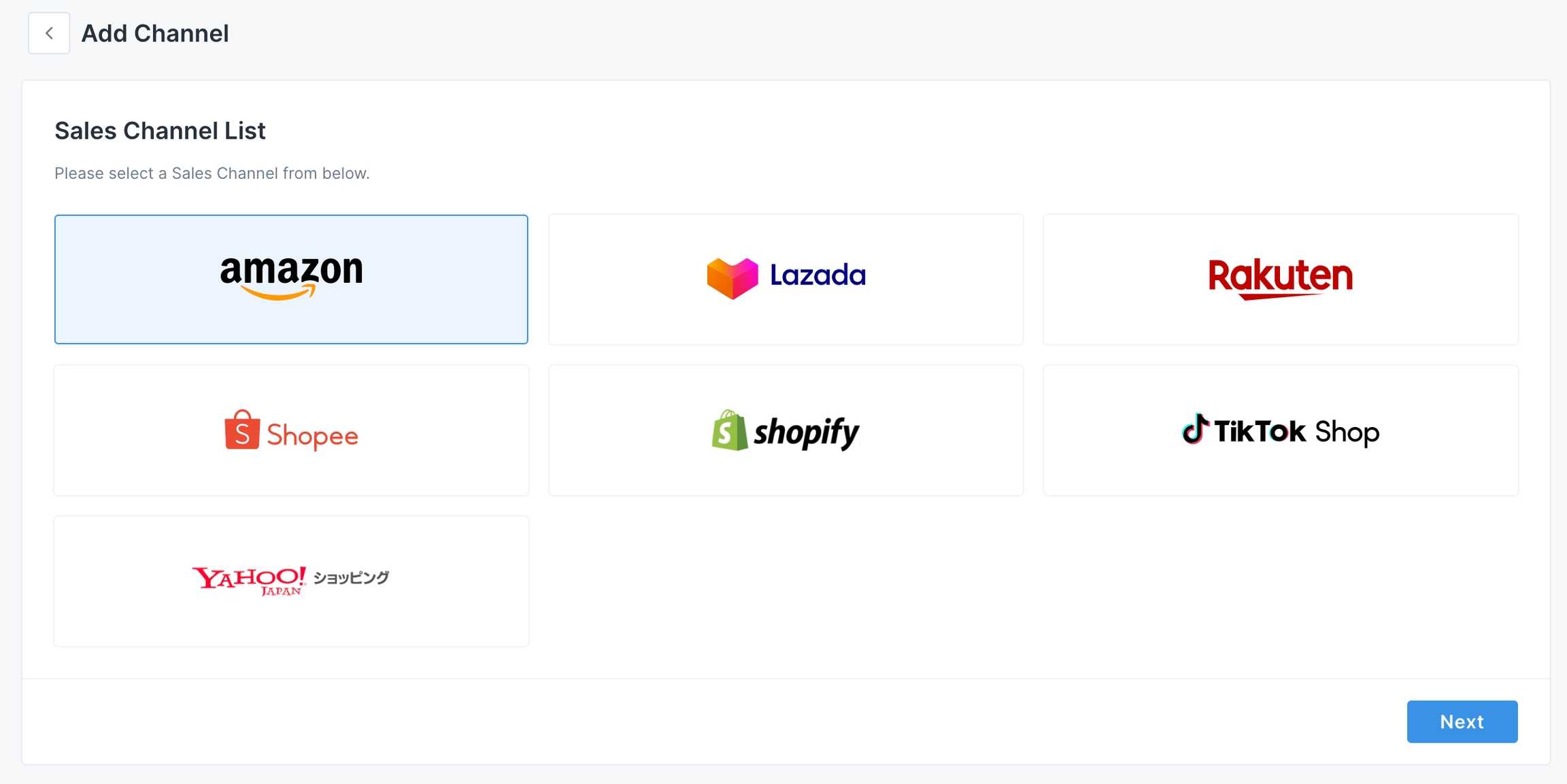This screenshot has width=1567, height=784.
Task: Click the green Shopify bag icon
Action: coord(729,431)
